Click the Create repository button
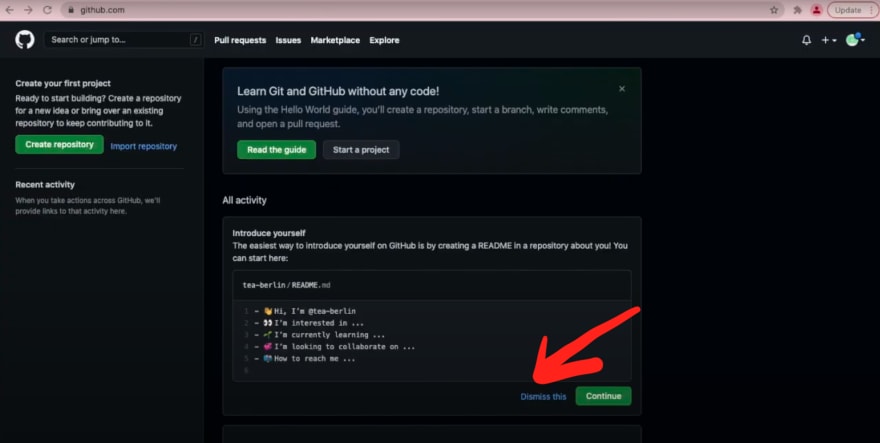Viewport: 880px width, 443px height. 59,144
